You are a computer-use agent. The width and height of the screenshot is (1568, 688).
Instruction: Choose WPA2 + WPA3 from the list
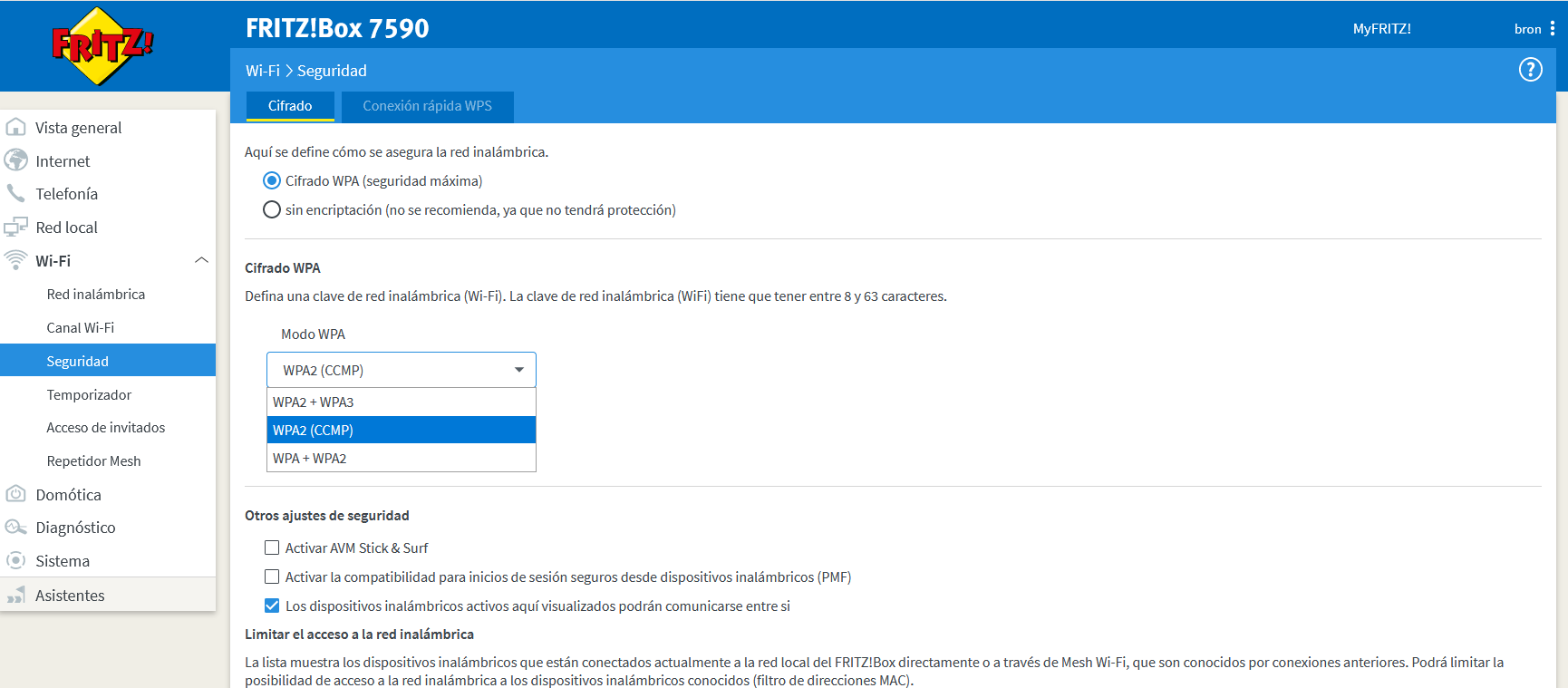(x=402, y=402)
